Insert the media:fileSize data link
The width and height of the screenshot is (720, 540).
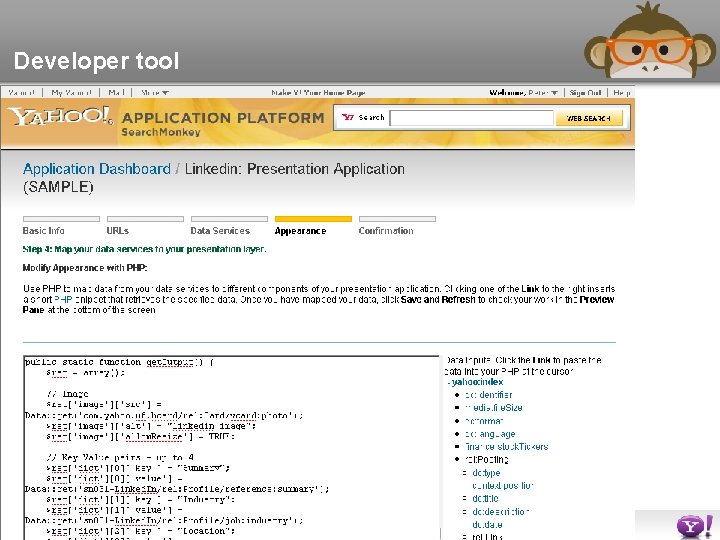point(494,408)
